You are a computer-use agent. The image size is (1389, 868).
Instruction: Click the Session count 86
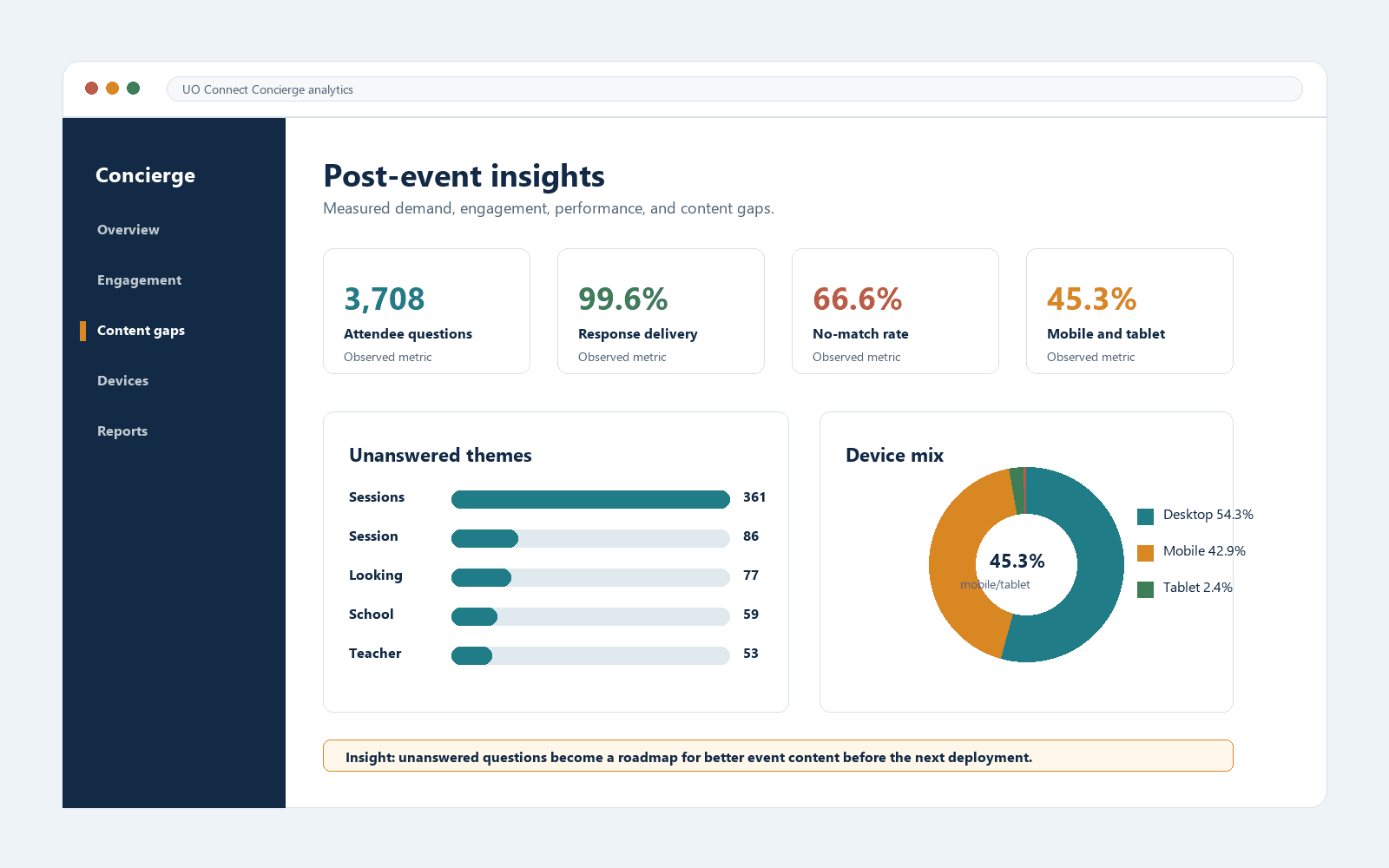(751, 536)
